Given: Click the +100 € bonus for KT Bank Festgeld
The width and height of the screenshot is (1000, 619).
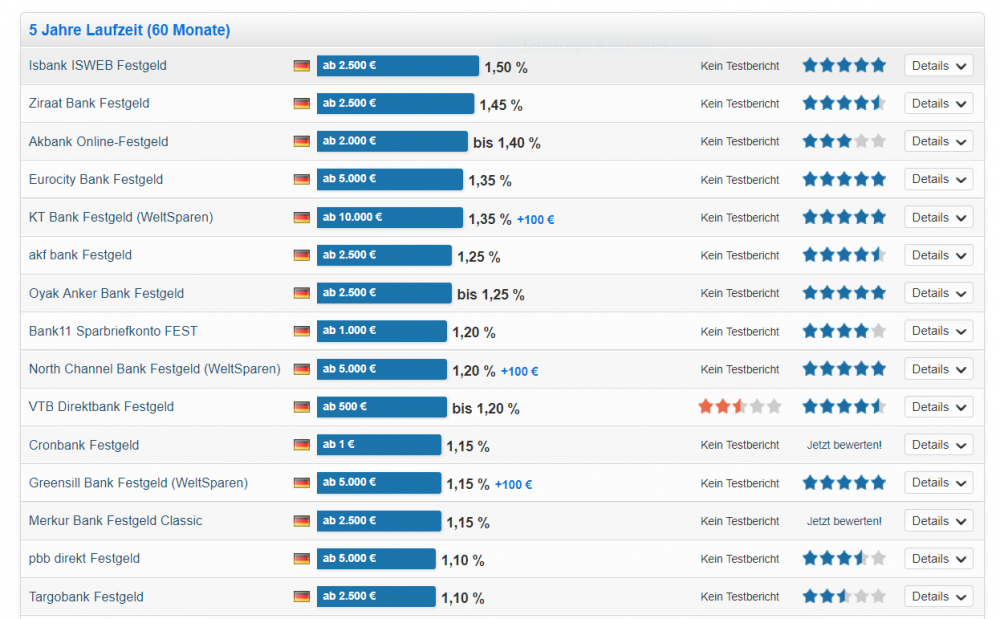Looking at the screenshot, I should (536, 219).
